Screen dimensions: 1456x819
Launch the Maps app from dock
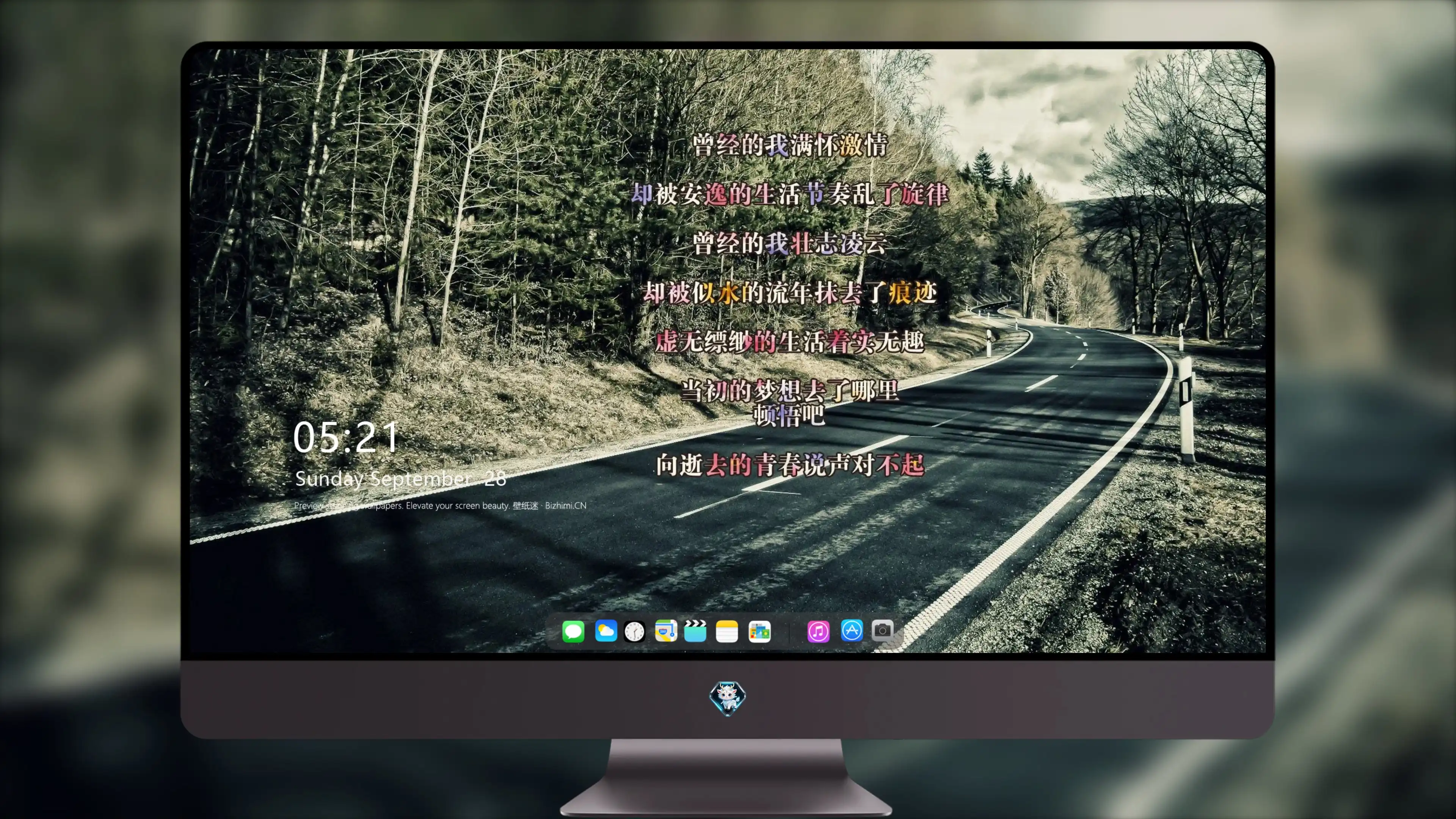point(666,631)
